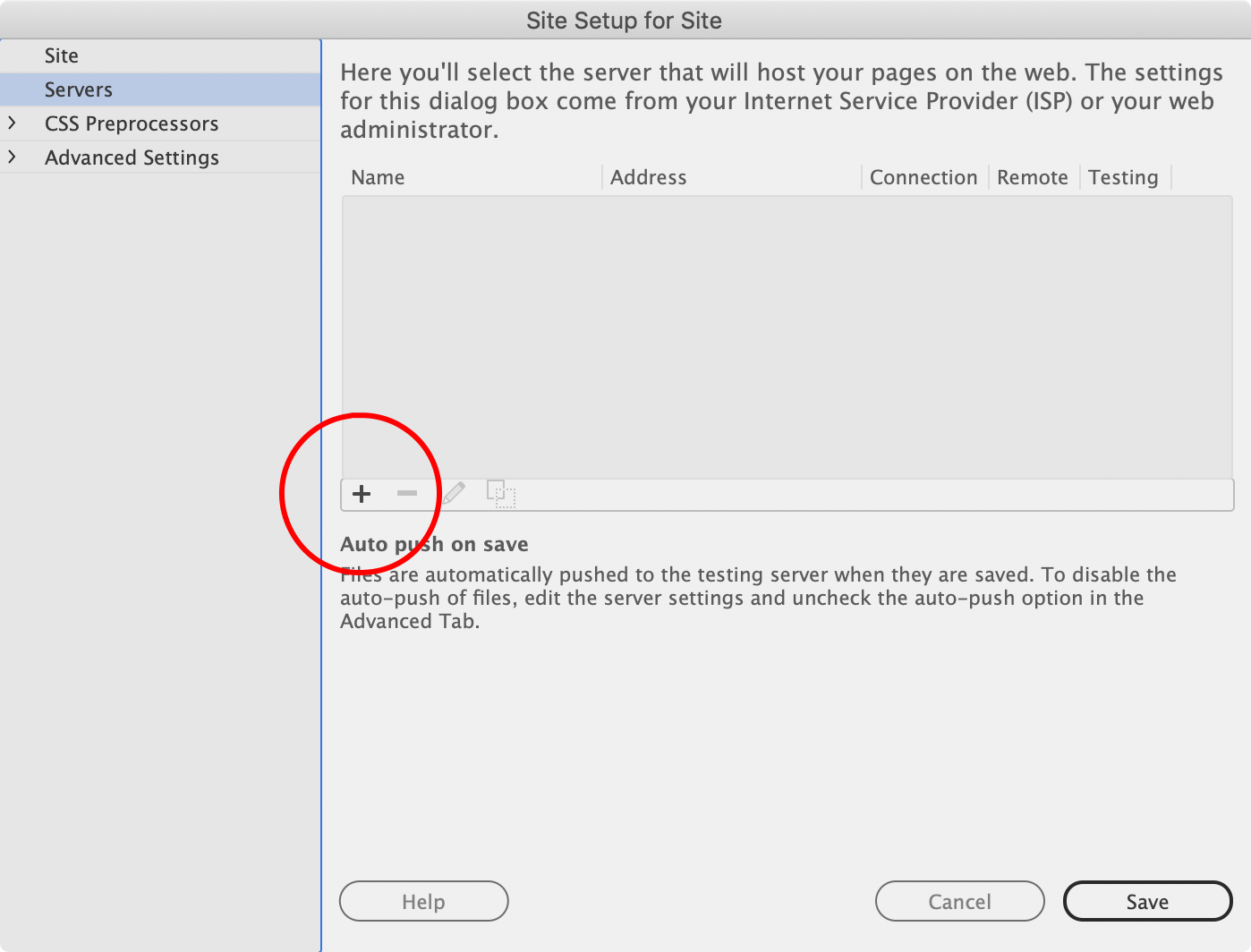Open the CSS Preprocessors category
1251x952 pixels.
132,123
